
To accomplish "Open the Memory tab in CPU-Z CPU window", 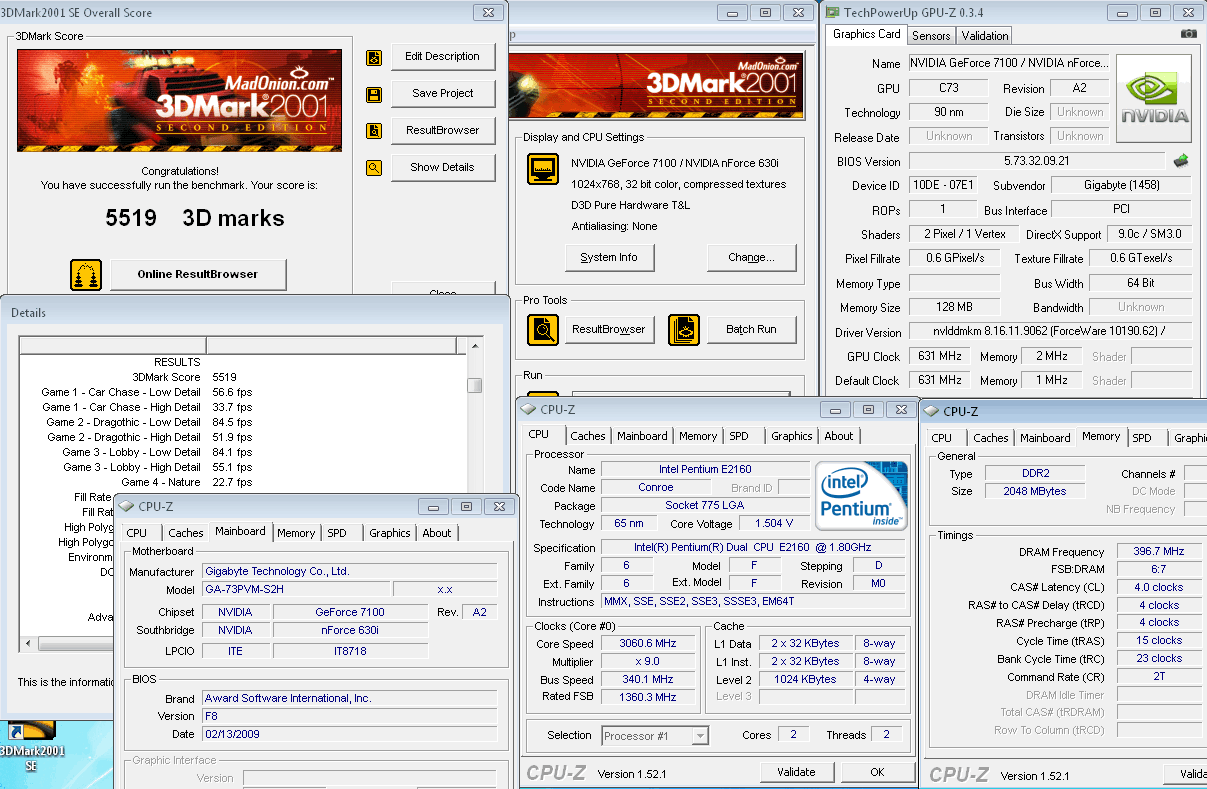I will click(x=698, y=436).
